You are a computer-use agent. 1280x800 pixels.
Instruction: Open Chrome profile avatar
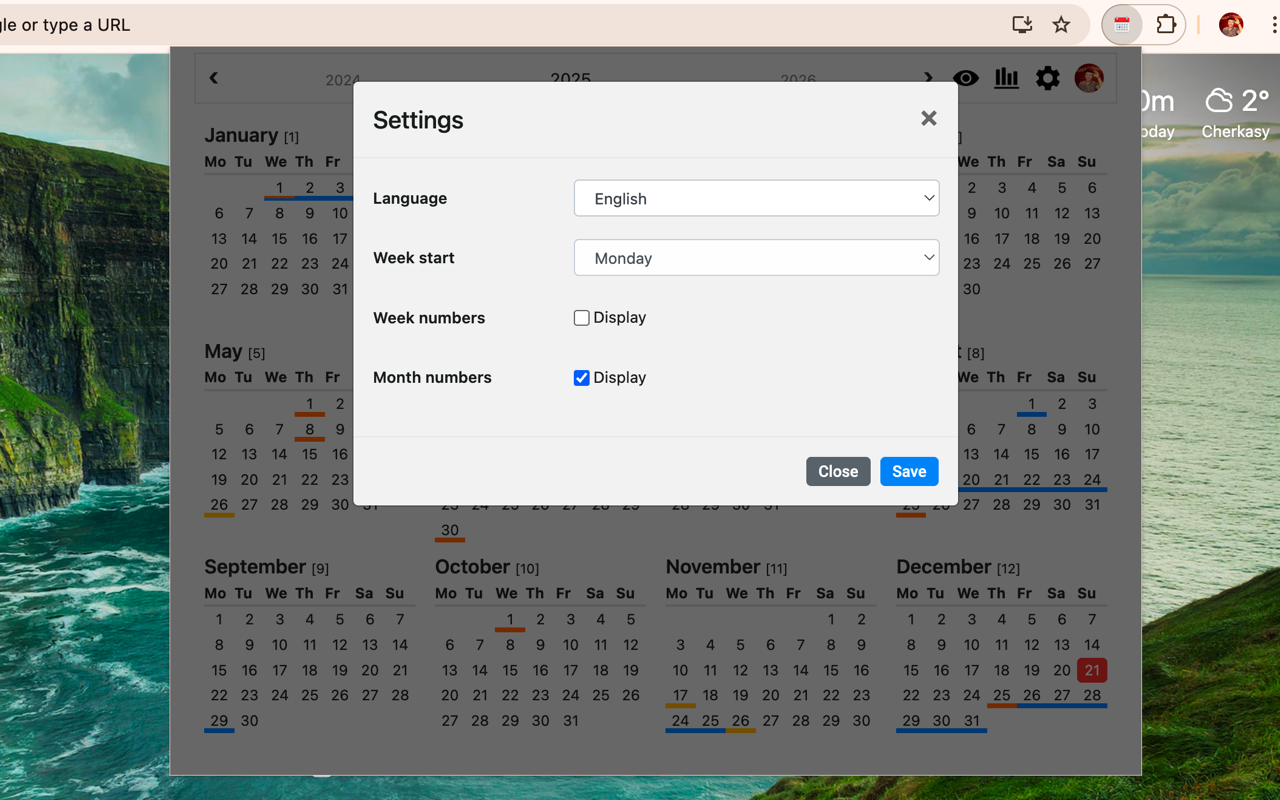tap(1231, 25)
